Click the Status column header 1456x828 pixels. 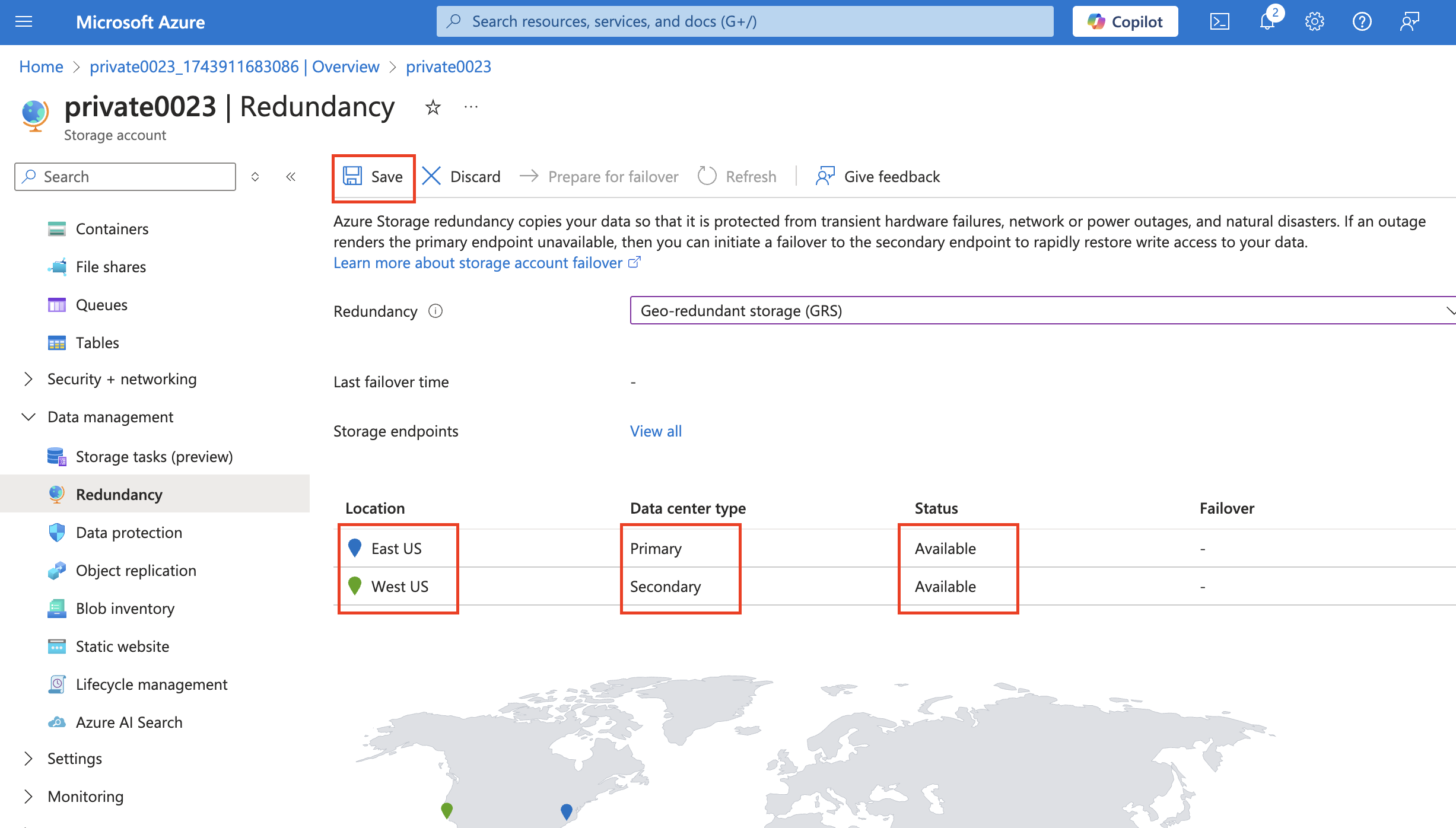[936, 508]
